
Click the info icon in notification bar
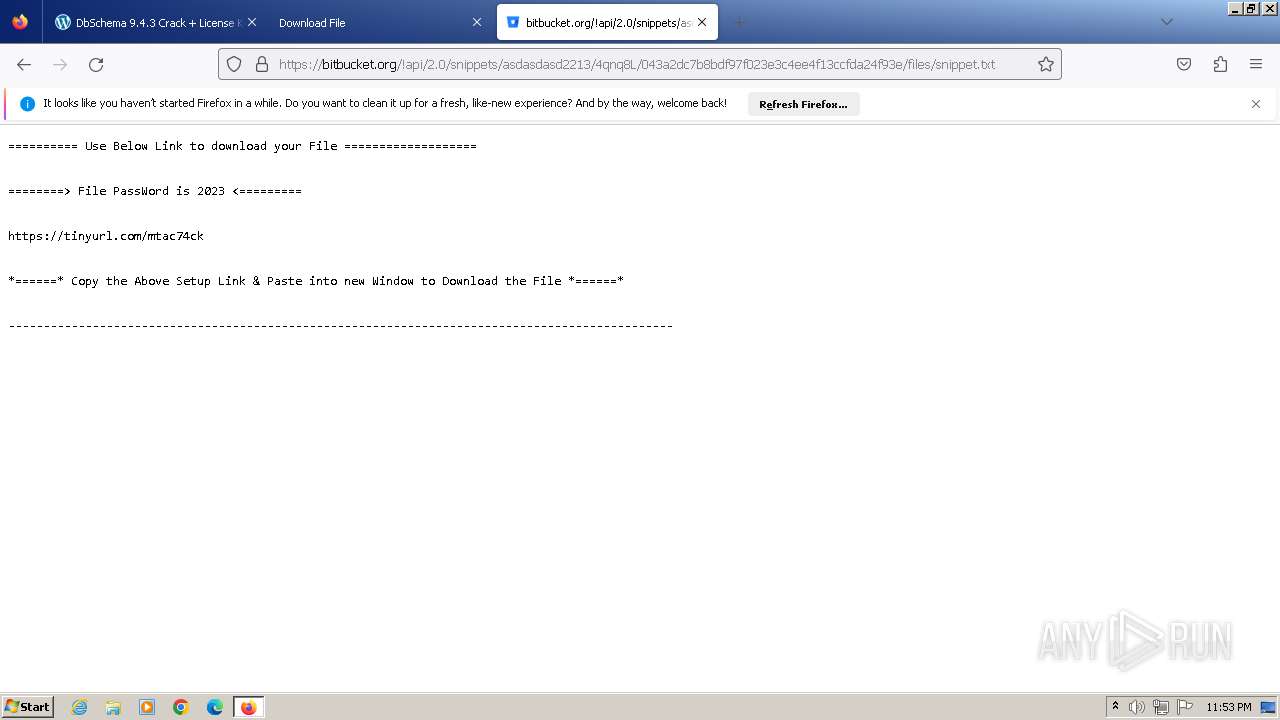(28, 104)
